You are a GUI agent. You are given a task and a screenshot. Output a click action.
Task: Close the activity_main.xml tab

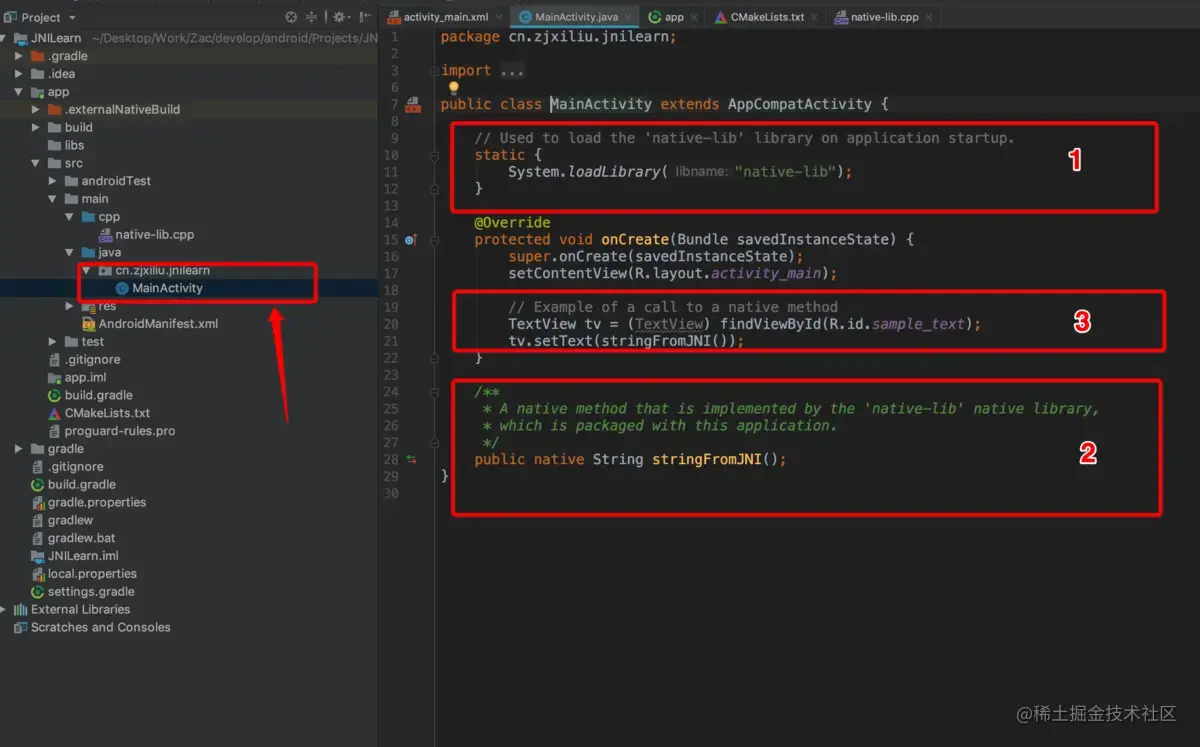click(501, 17)
